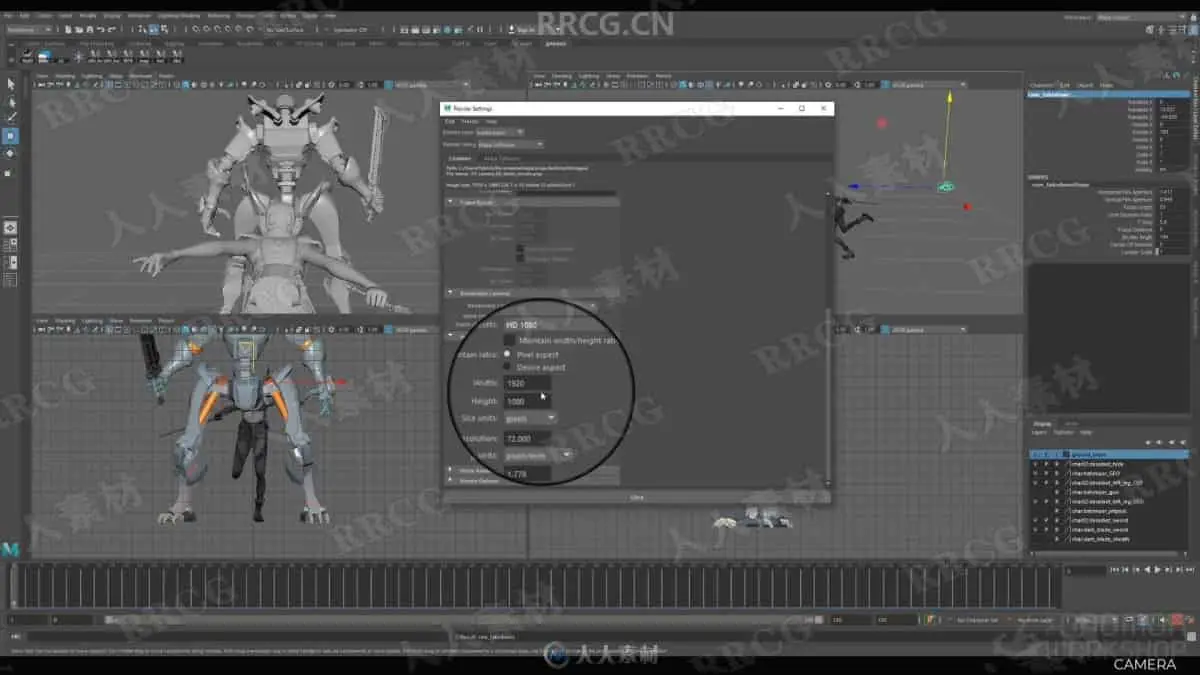Activate the highlighted Move tool

coord(11,135)
